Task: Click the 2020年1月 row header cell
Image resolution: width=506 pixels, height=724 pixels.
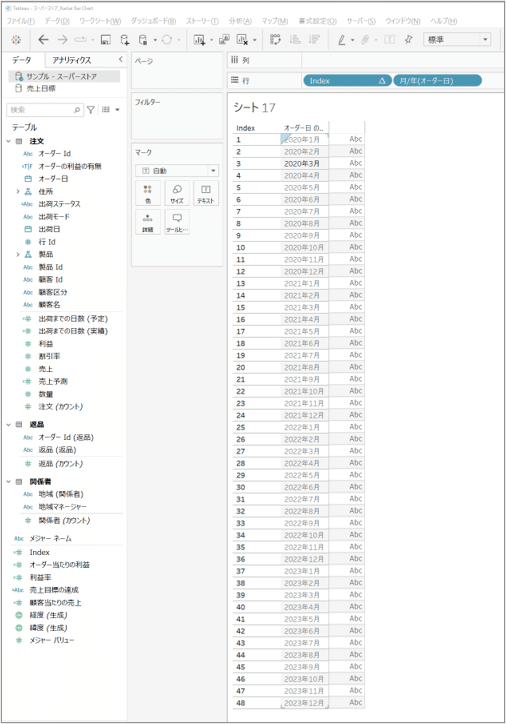Action: 305,139
